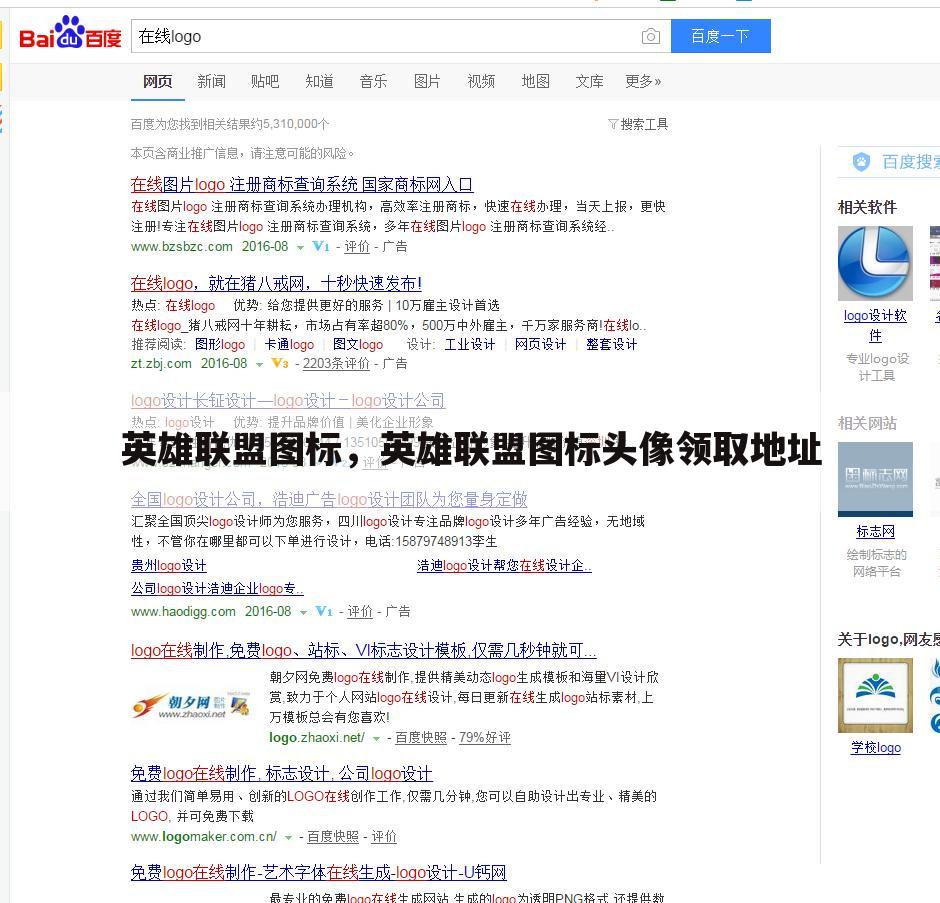The width and height of the screenshot is (940, 903).
Task: Open result 免费logo在线制作-艺术字体在线生成 U钙网
Action: tap(319, 872)
